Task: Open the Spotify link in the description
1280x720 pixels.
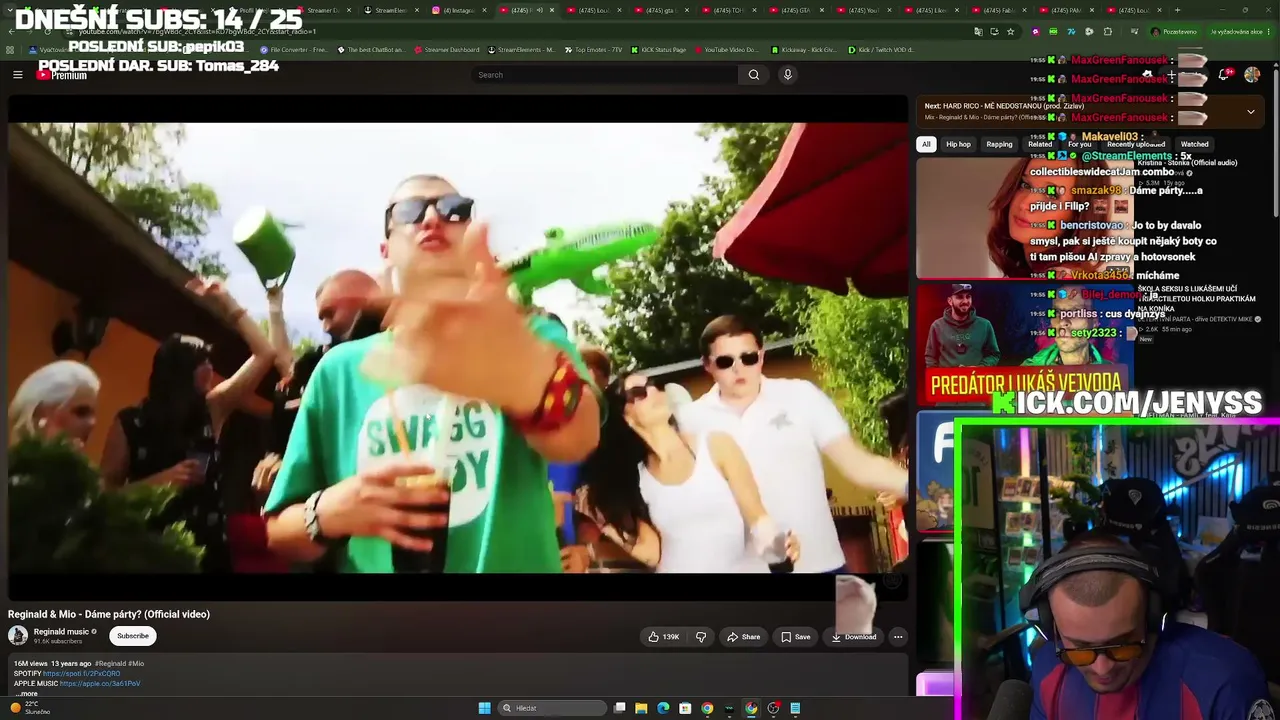Action: [81, 674]
